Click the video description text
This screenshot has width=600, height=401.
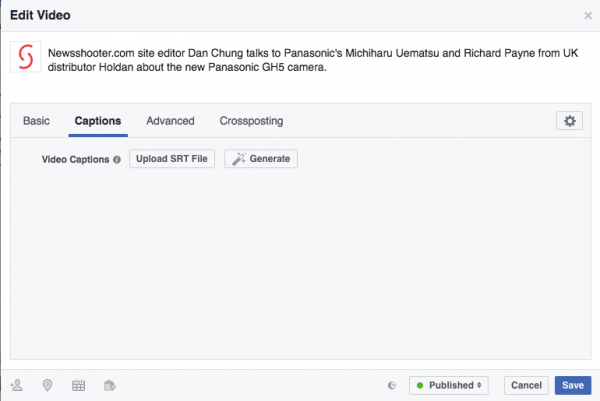(x=300, y=60)
